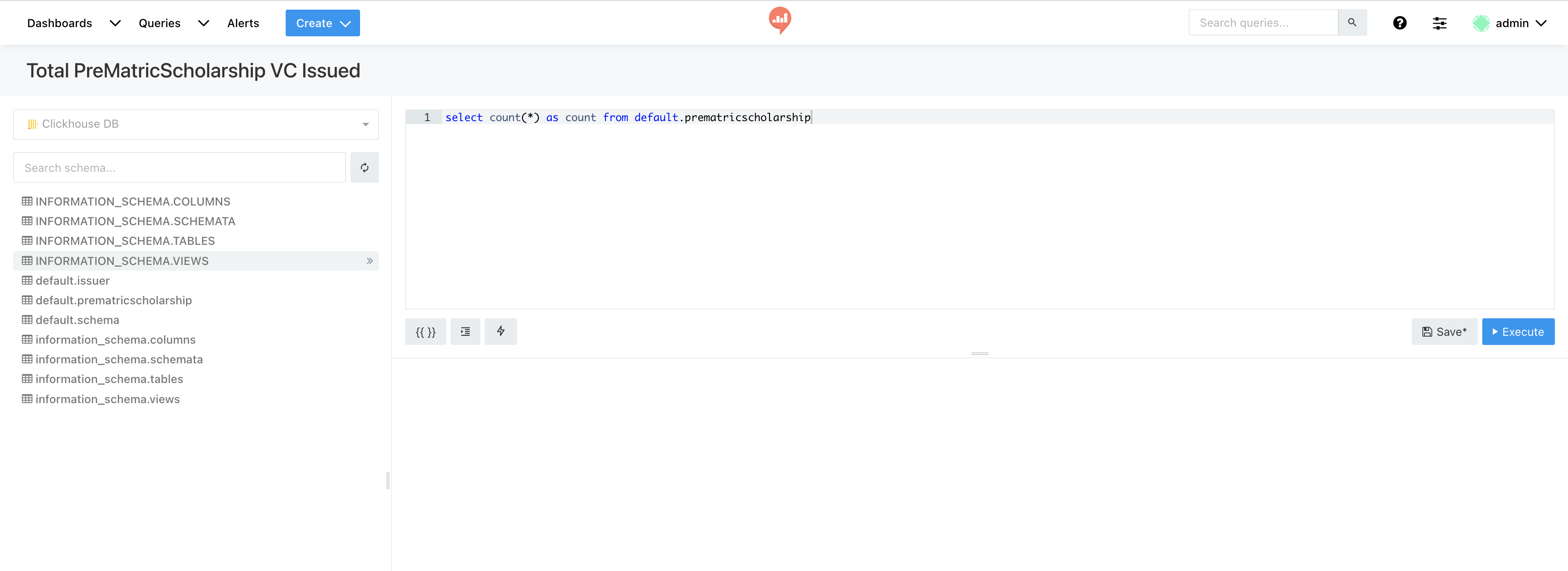Screen dimensions: 1568x571
Task: Go to the Alerts page
Action: tap(243, 23)
